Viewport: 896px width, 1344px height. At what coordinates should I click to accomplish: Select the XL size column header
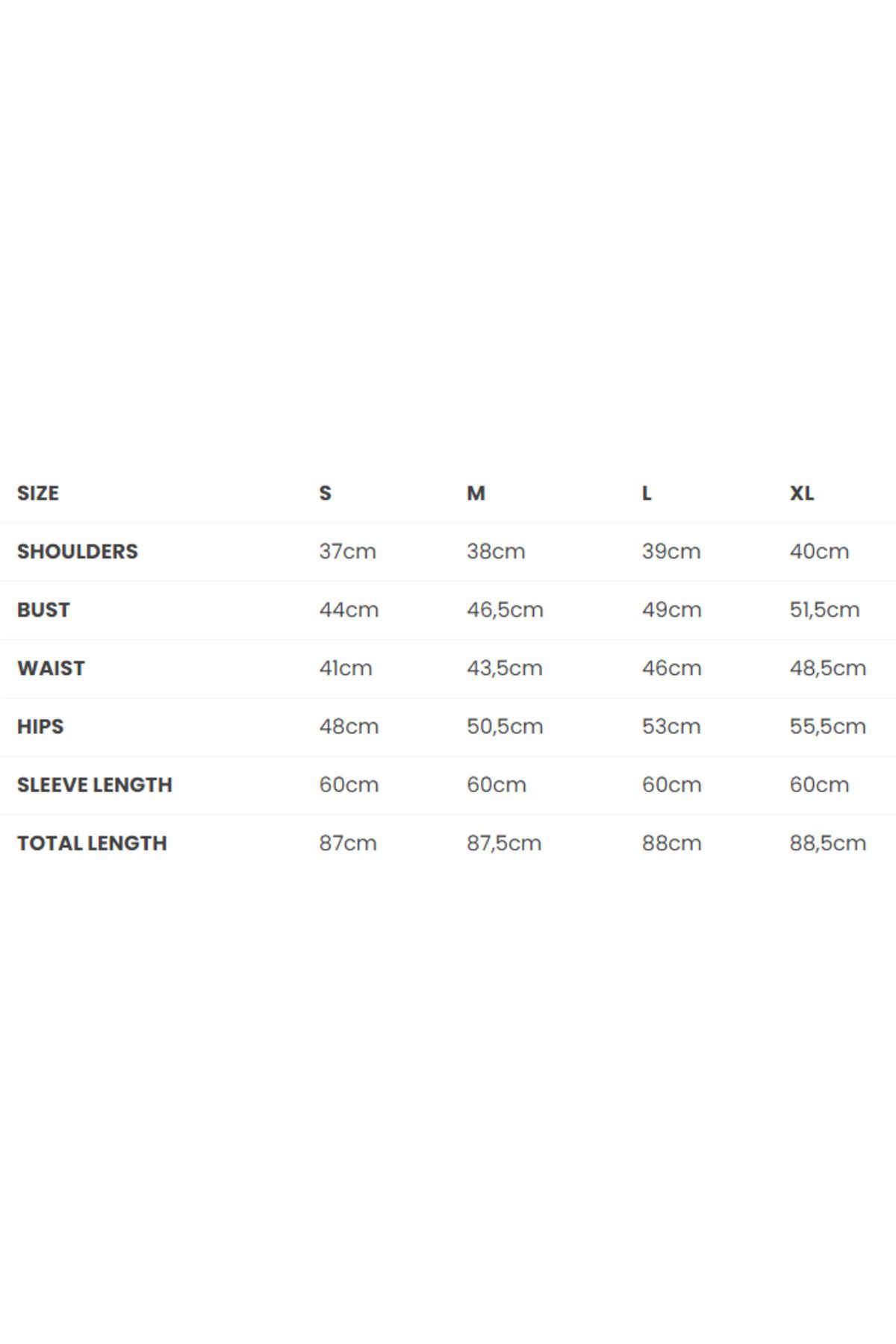tap(802, 494)
